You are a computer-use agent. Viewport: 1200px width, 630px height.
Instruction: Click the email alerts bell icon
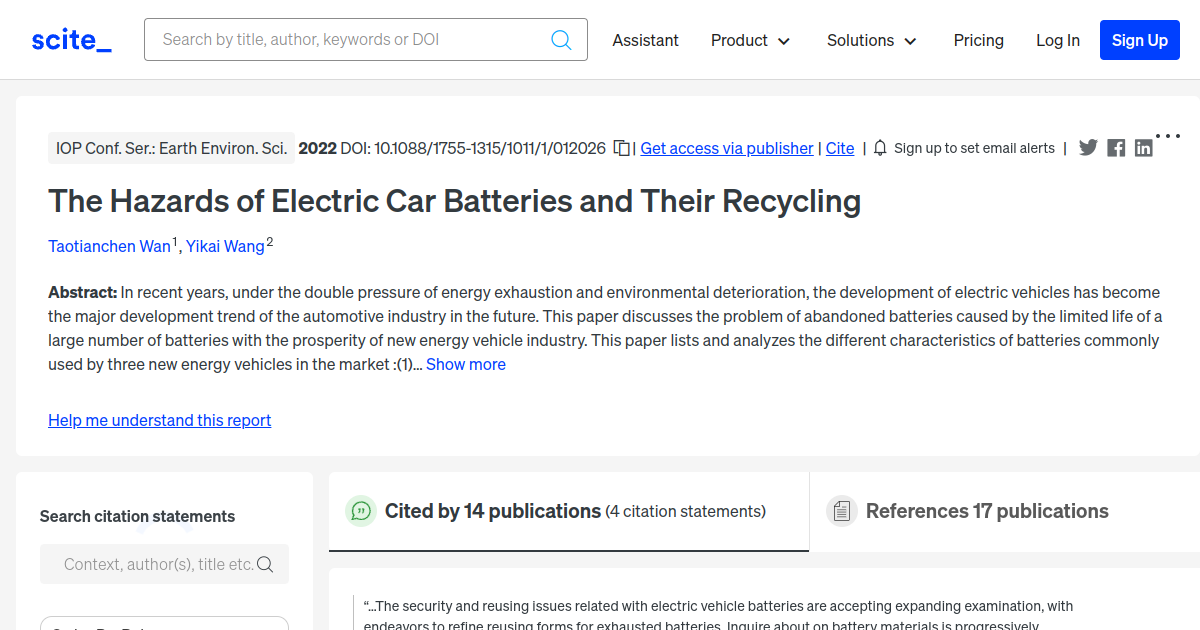click(880, 148)
